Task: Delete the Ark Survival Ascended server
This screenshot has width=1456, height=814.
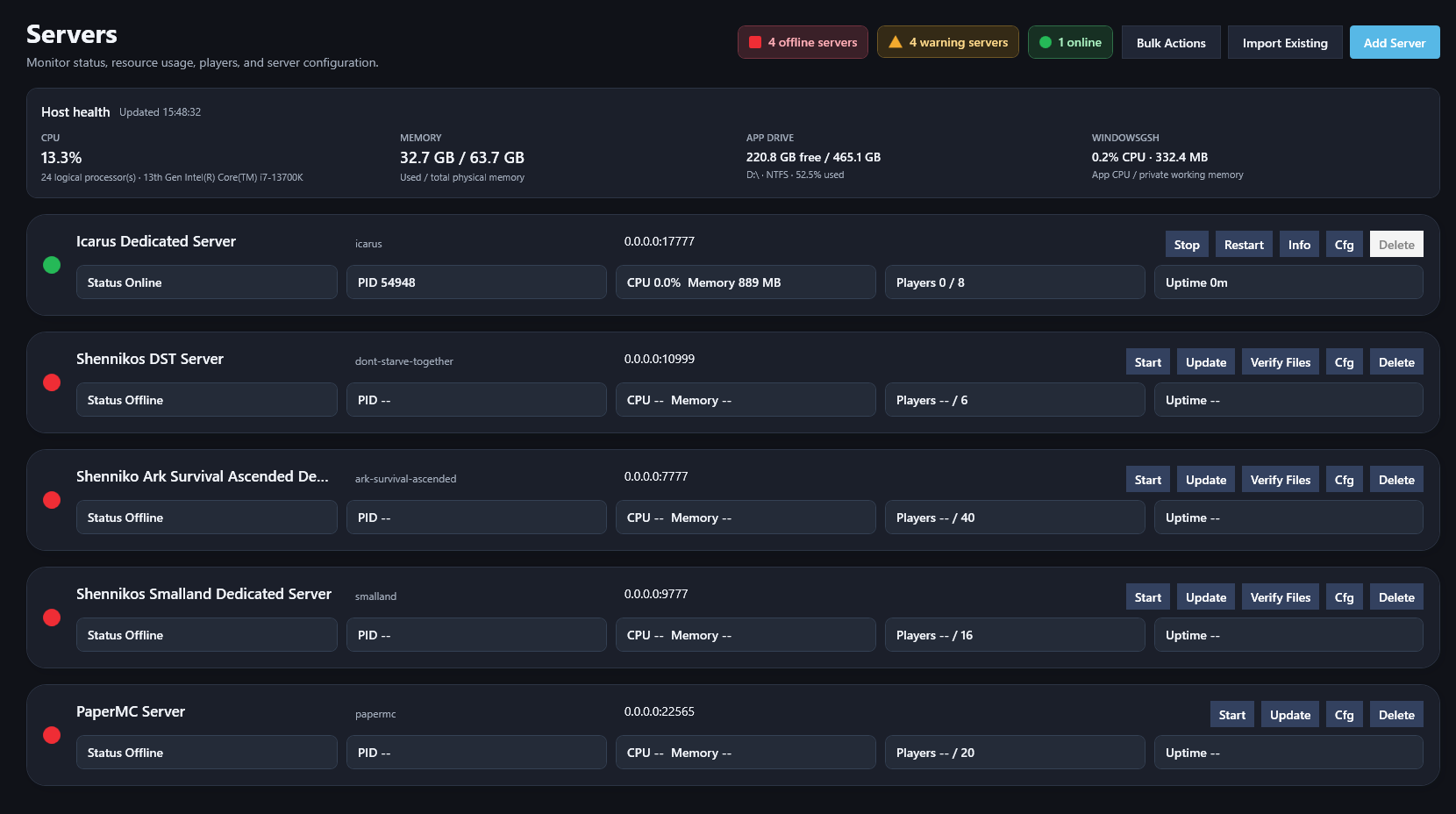Action: (x=1396, y=480)
